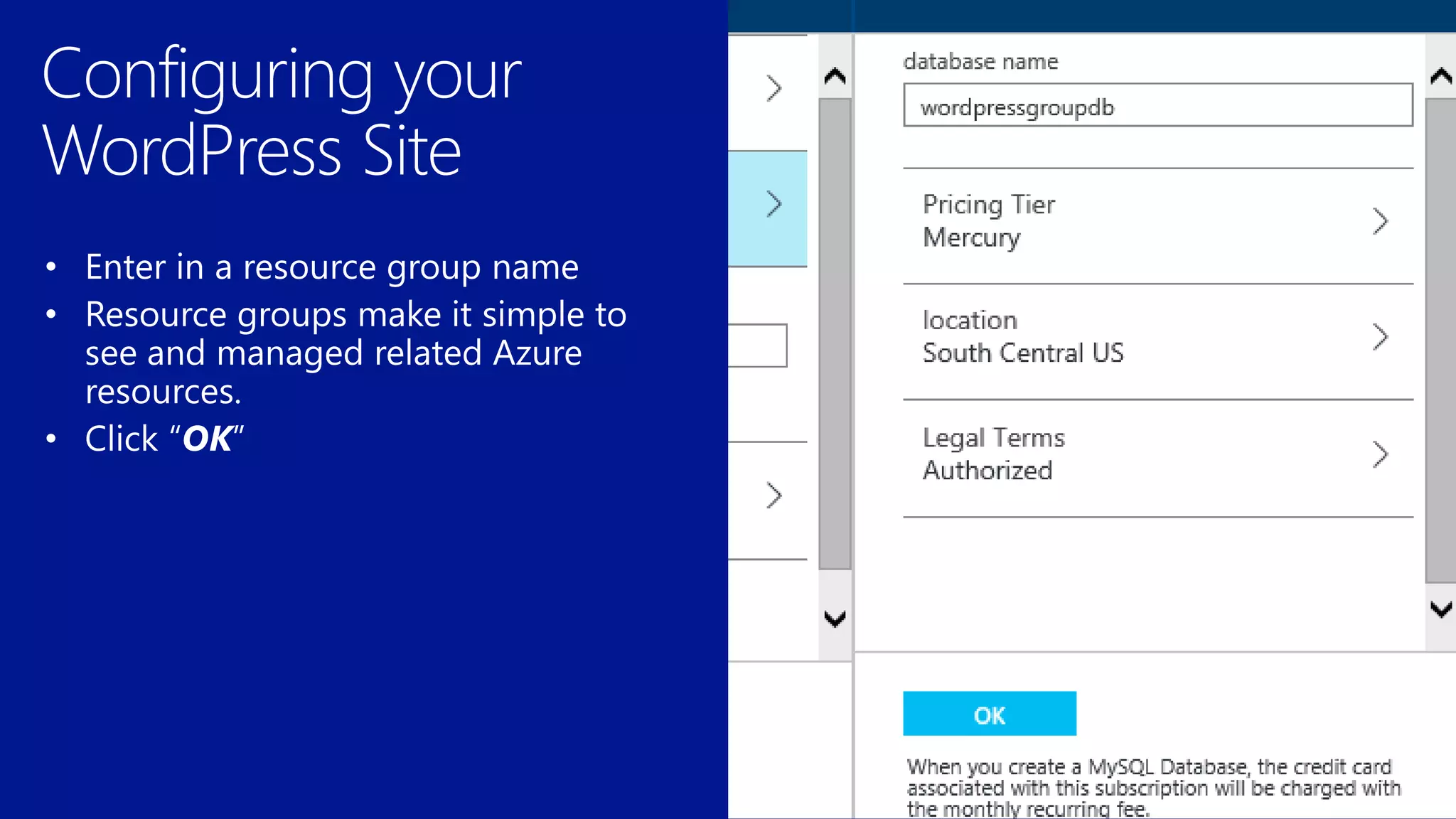Viewport: 1456px width, 819px height.
Task: Click the bottom chevron in left blade
Action: pos(773,496)
